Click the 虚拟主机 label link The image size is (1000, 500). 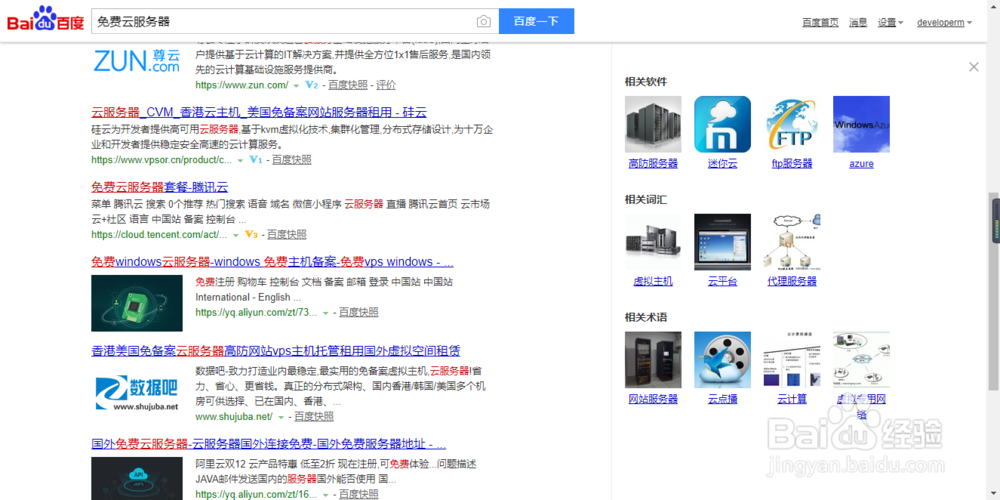(x=653, y=281)
